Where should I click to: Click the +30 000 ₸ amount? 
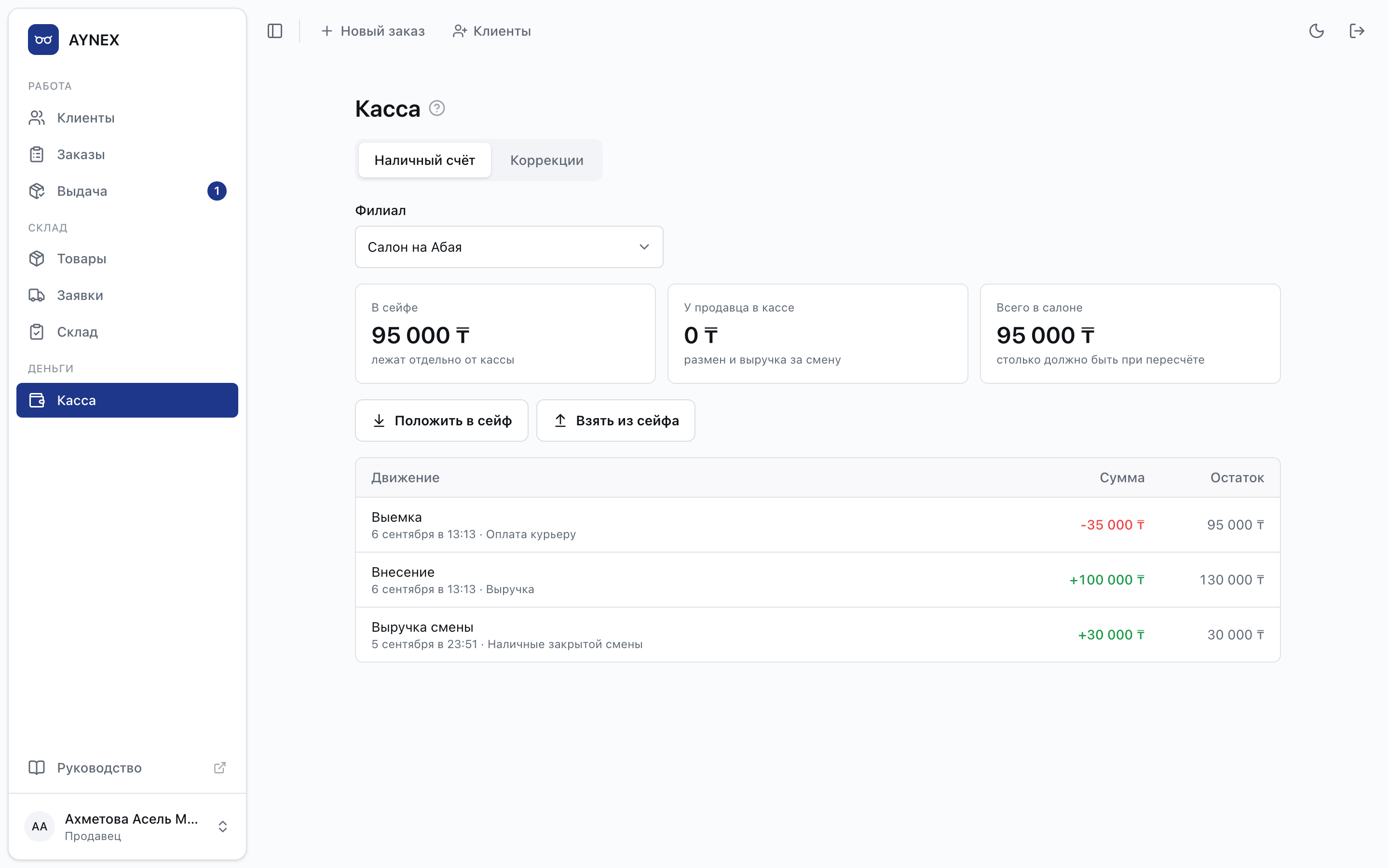pos(1111,635)
